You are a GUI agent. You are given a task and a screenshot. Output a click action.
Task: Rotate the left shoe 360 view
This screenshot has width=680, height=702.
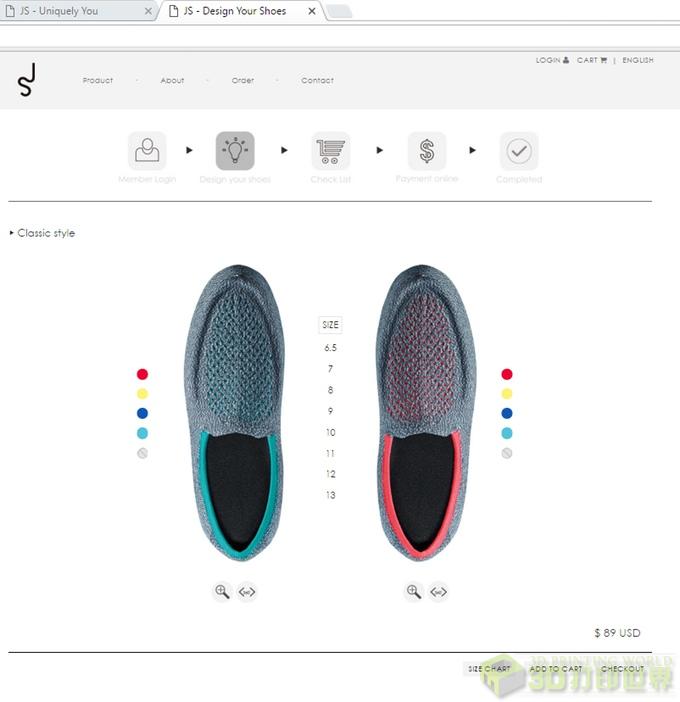247,592
